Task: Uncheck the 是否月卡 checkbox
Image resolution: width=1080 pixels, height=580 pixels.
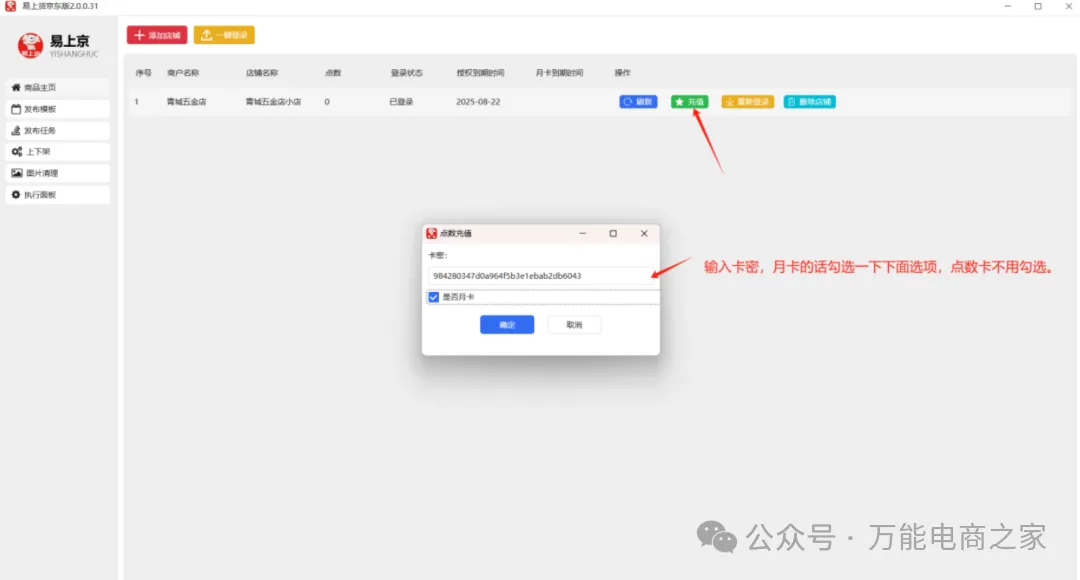Action: [x=434, y=297]
